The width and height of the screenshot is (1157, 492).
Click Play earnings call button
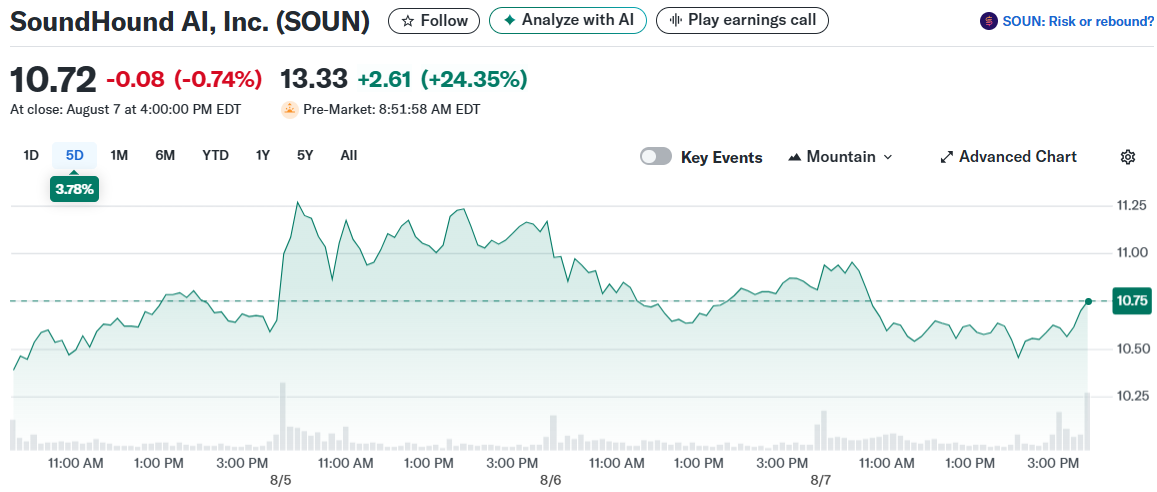(x=742, y=21)
